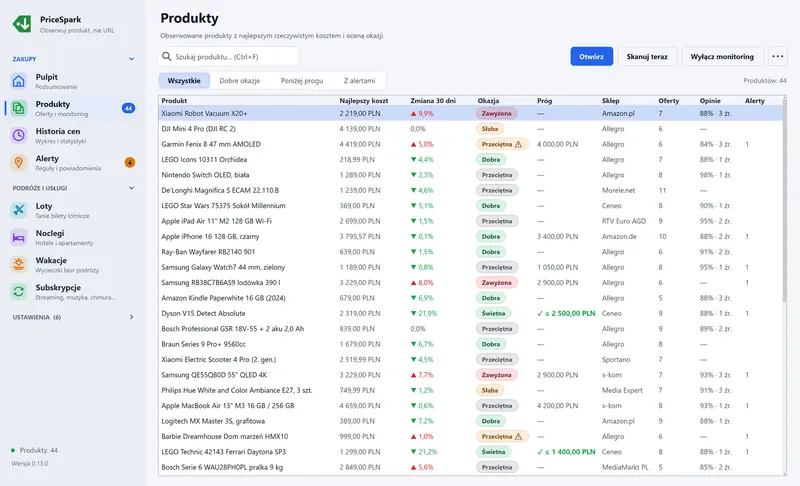Image resolution: width=800 pixels, height=486 pixels.
Task: Open Noclegi bed icon
Action: pos(18,237)
